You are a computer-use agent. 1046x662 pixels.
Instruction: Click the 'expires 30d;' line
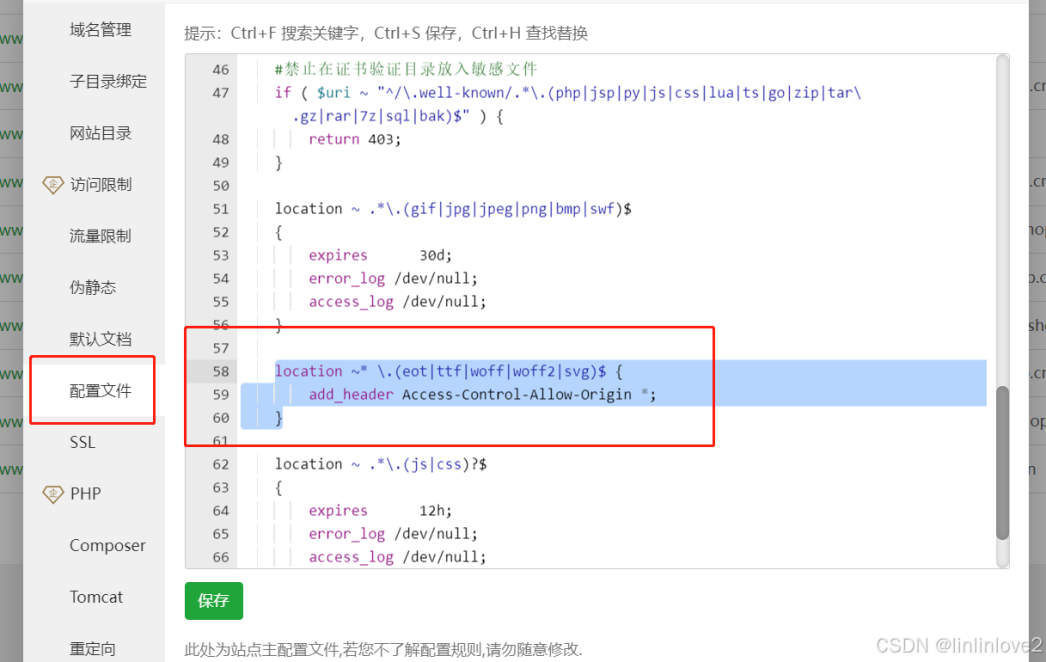click(380, 256)
